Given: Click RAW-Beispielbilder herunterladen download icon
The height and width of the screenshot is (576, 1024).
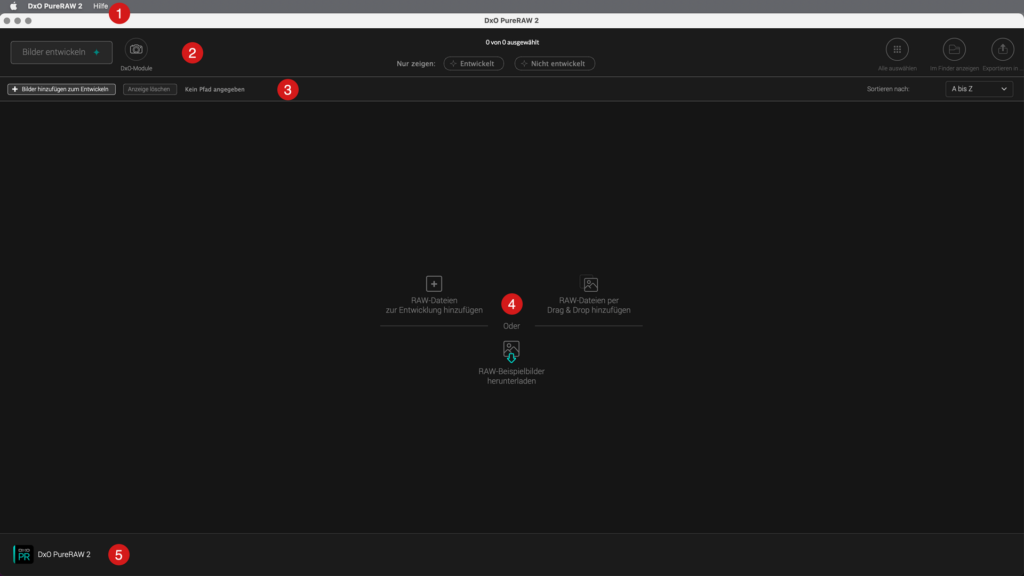Looking at the screenshot, I should coord(511,351).
